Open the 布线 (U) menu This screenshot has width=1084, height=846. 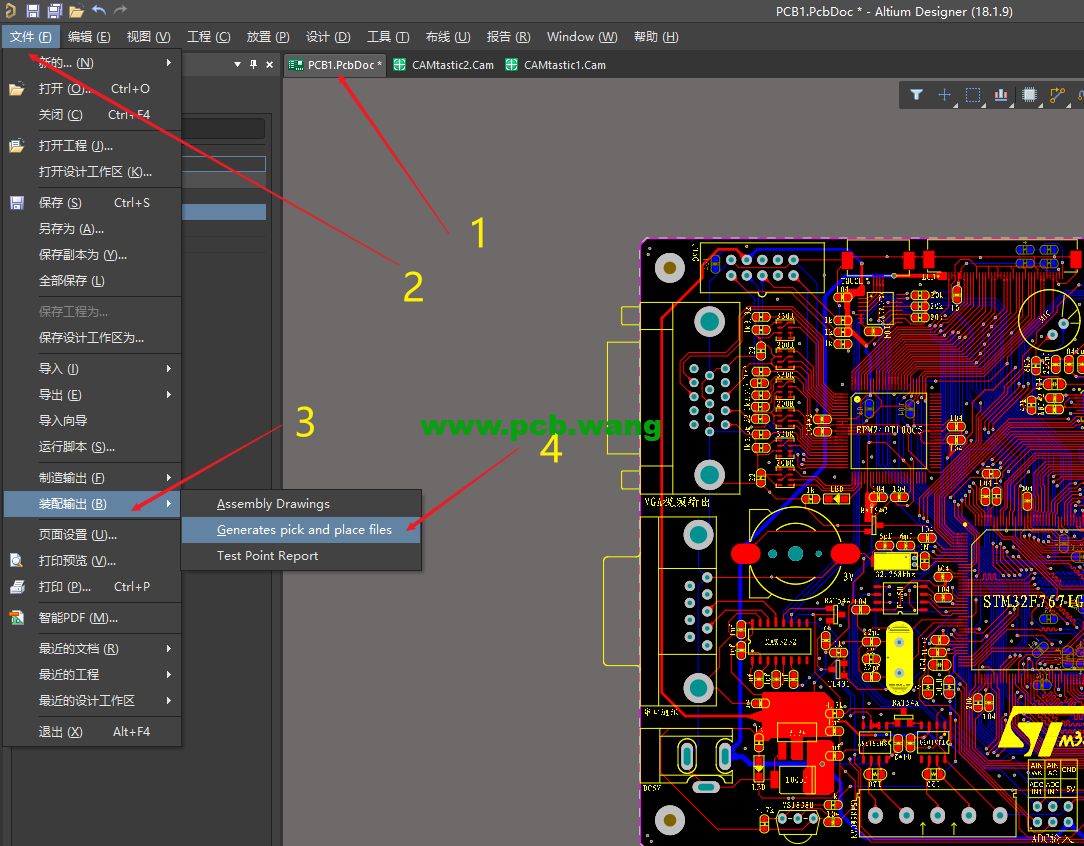[x=448, y=37]
